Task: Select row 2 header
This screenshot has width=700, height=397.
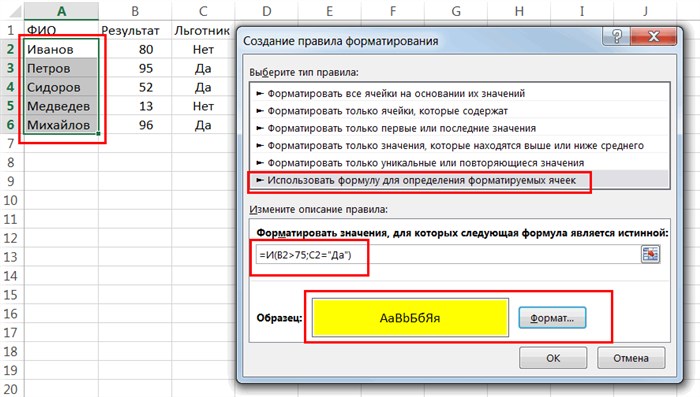Action: [x=11, y=49]
